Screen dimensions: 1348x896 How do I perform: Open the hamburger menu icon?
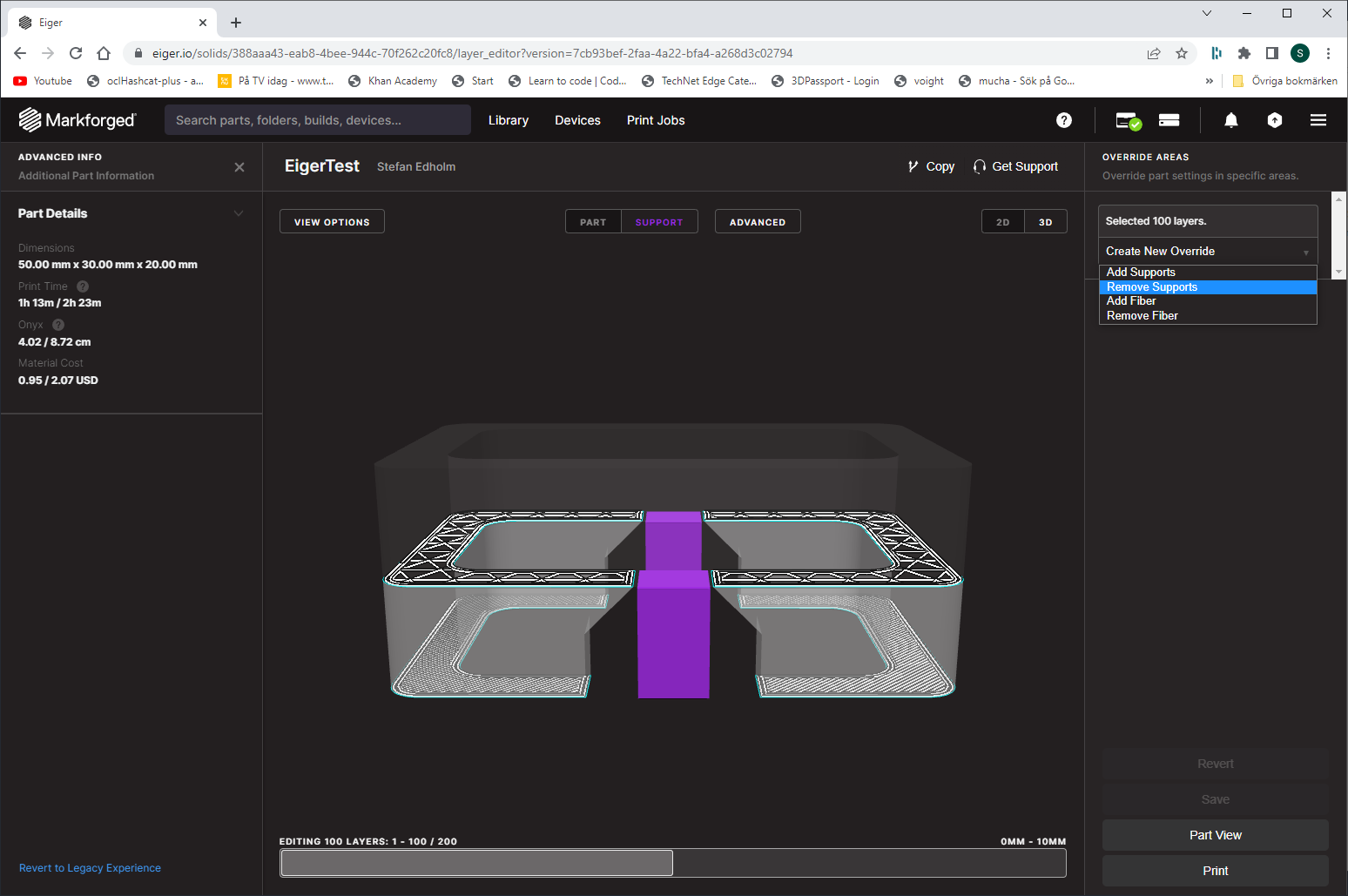(x=1318, y=120)
